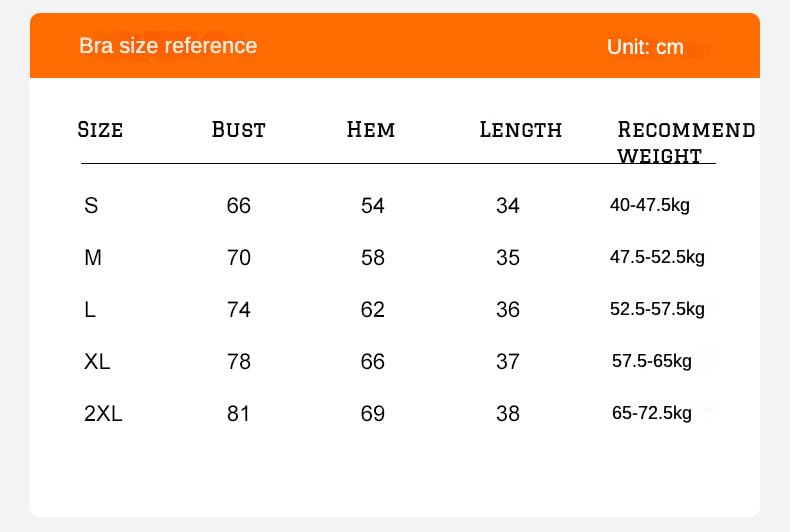Screen dimensions: 790x532
Task: Select length value 36 for size L
Action: coord(508,310)
